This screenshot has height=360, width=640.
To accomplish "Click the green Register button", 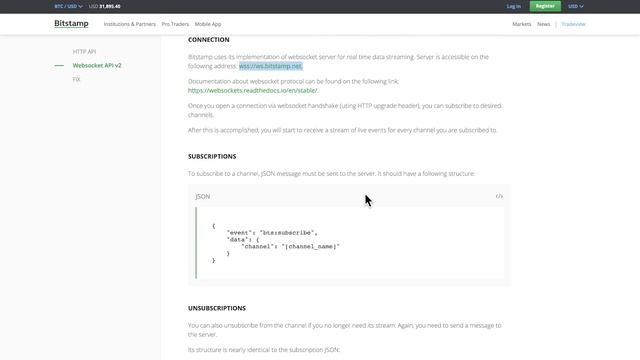I will click(545, 6).
